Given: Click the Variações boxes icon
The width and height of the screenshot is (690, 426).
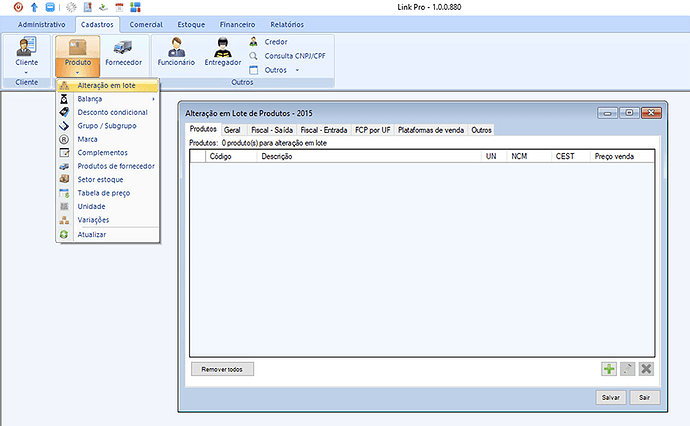Looking at the screenshot, I should click(64, 220).
